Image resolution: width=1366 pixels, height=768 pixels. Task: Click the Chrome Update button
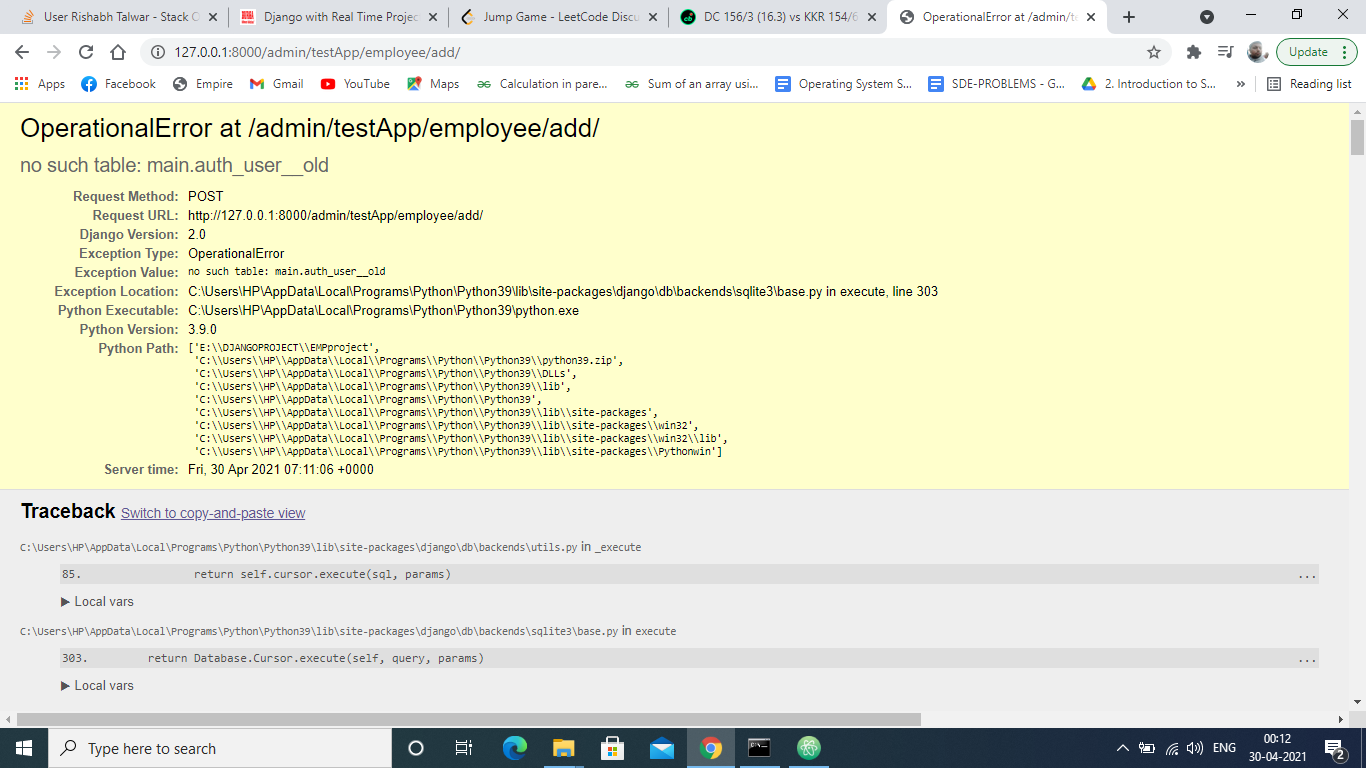[x=1316, y=52]
